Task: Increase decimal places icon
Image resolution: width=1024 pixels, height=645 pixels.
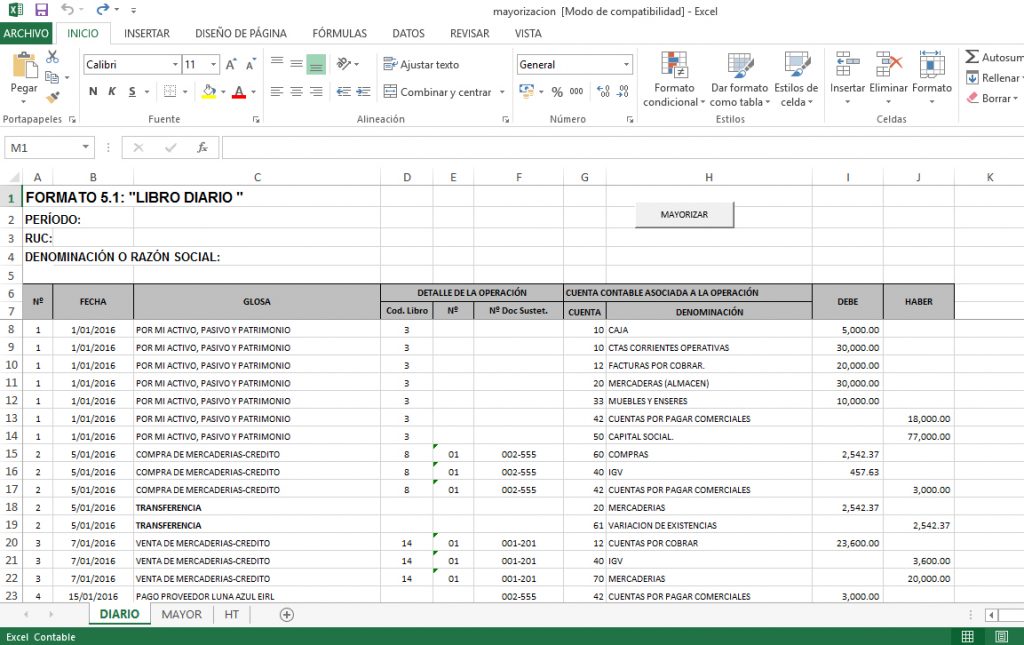Action: pyautogui.click(x=603, y=91)
